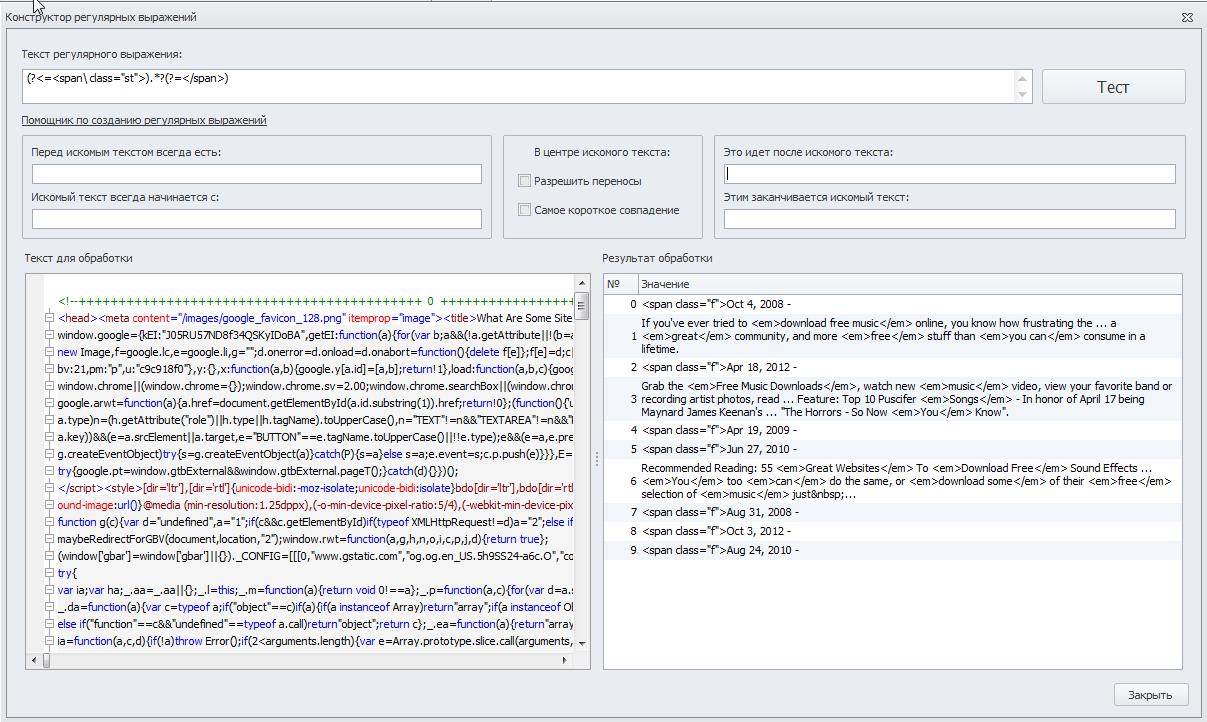The width and height of the screenshot is (1207, 722).
Task: Click the regex field scroll-up arrow
Action: [x=1023, y=78]
